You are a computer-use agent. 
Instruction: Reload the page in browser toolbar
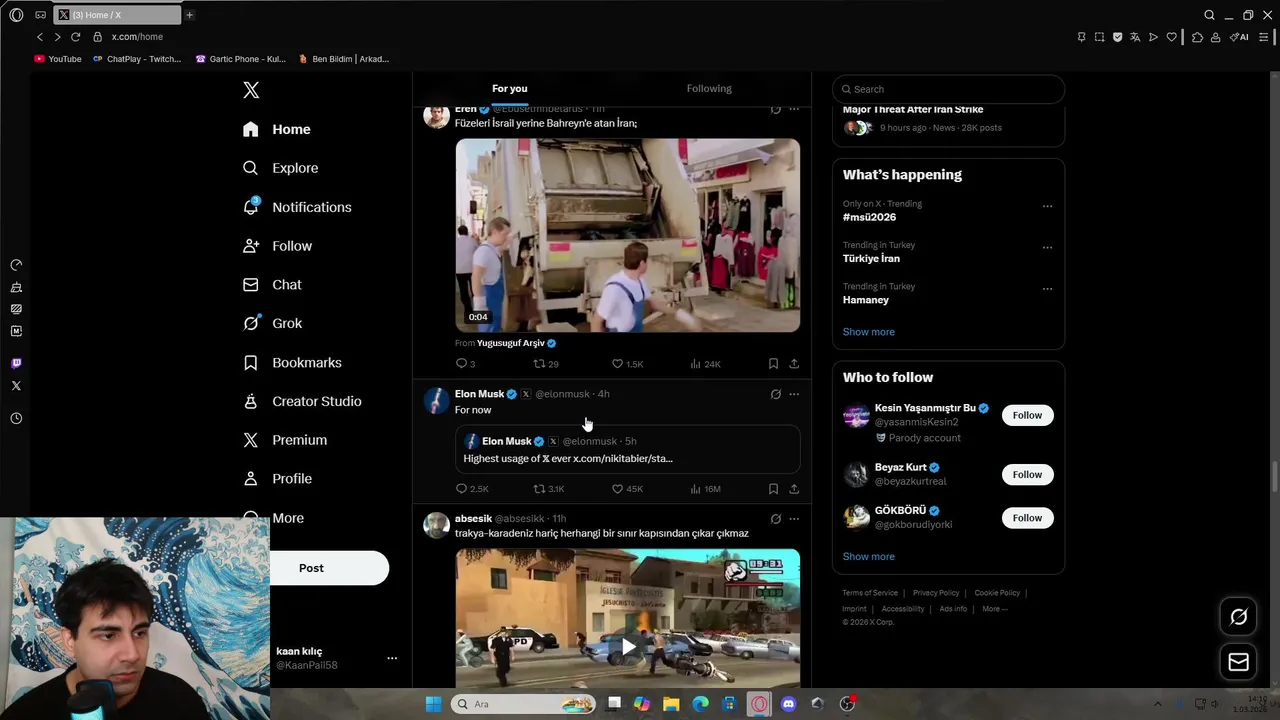click(75, 37)
